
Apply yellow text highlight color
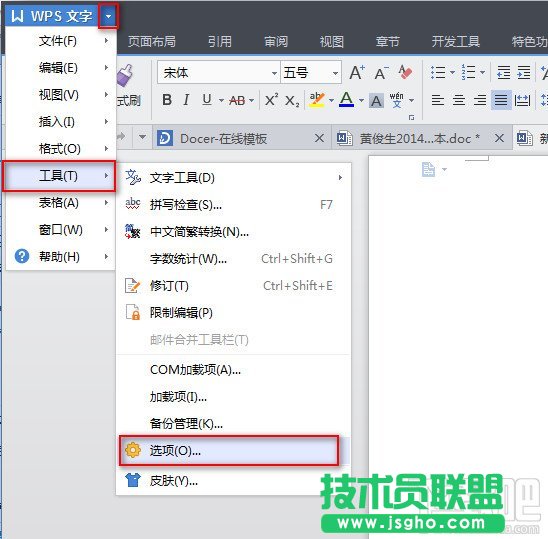pos(317,100)
